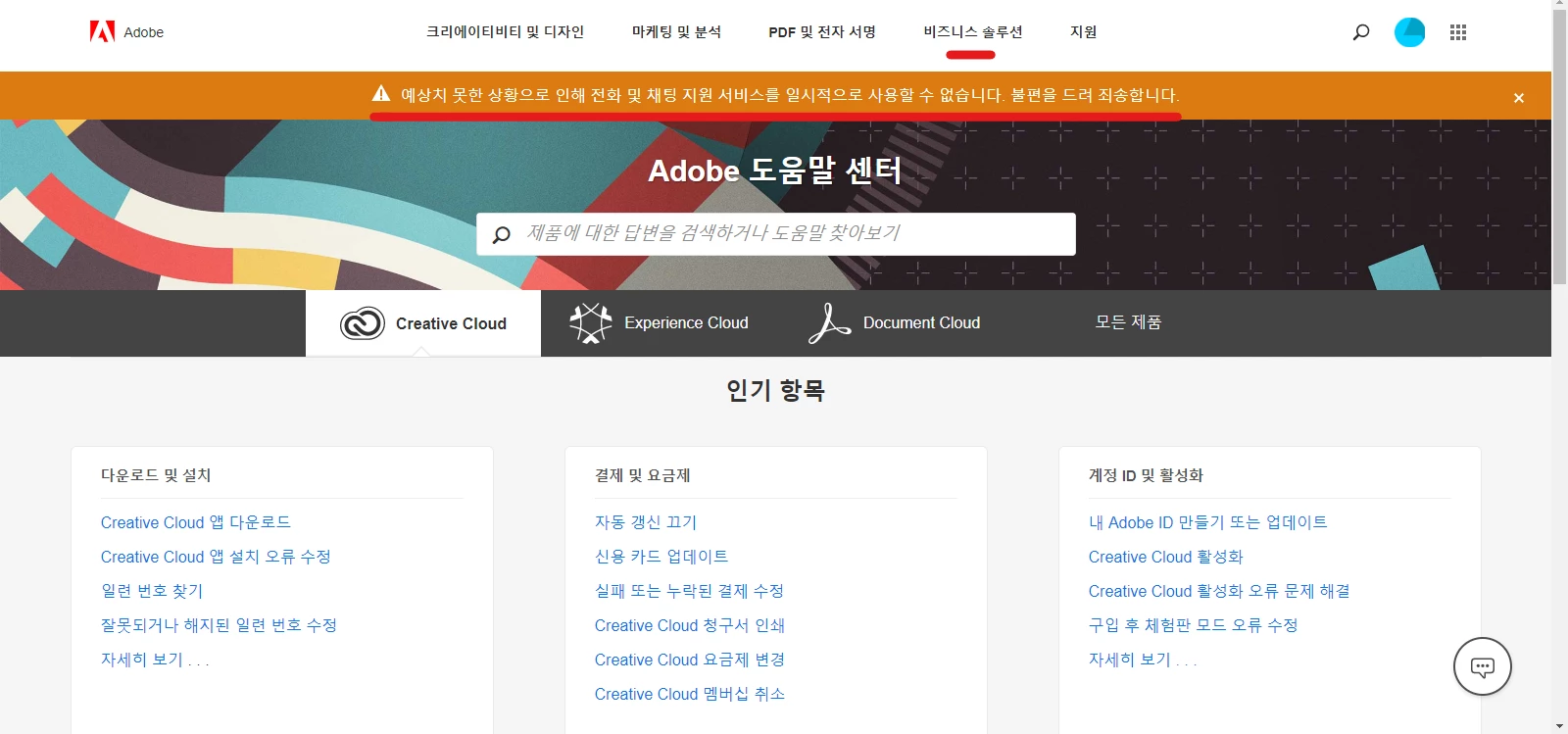Image resolution: width=1568 pixels, height=734 pixels.
Task: Click the warning triangle icon in banner
Action: coord(381,94)
